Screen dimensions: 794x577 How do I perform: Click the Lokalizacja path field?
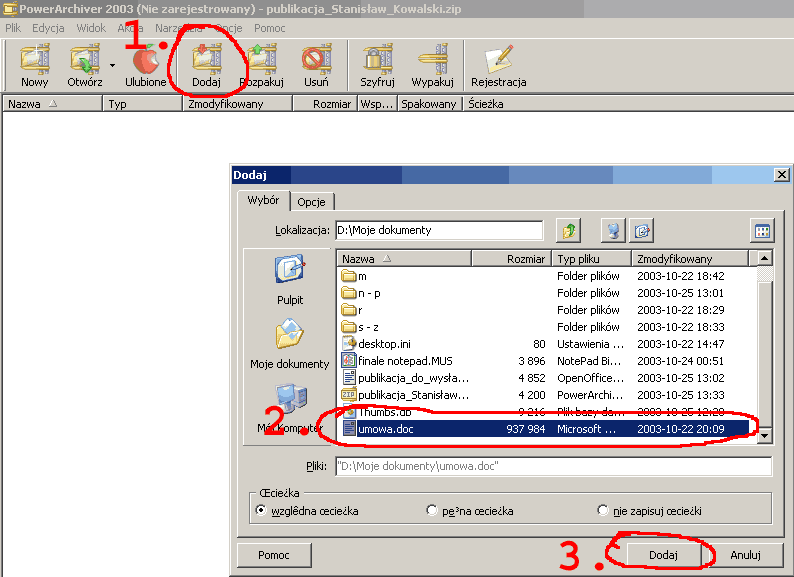point(439,230)
